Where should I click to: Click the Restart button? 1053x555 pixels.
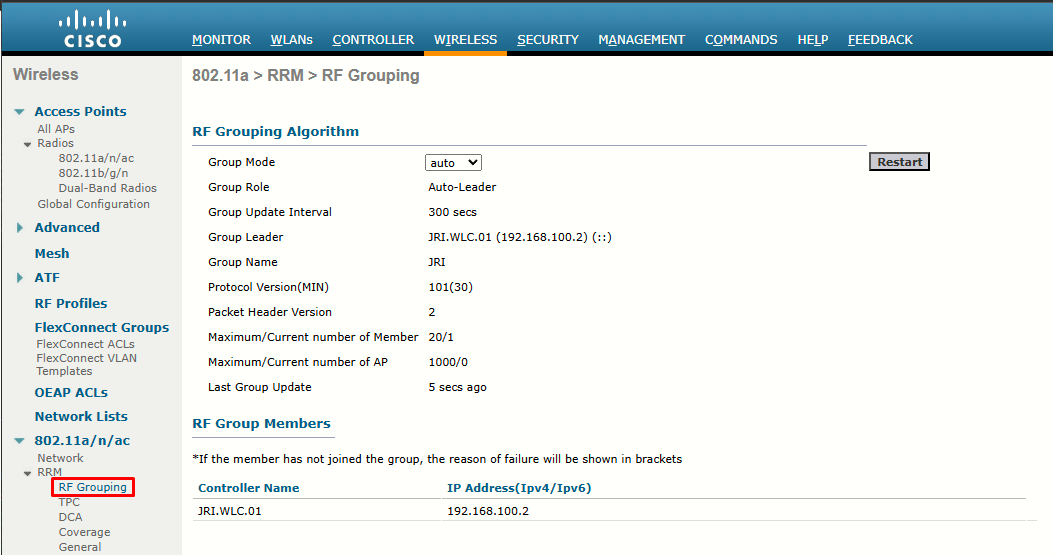coord(899,162)
